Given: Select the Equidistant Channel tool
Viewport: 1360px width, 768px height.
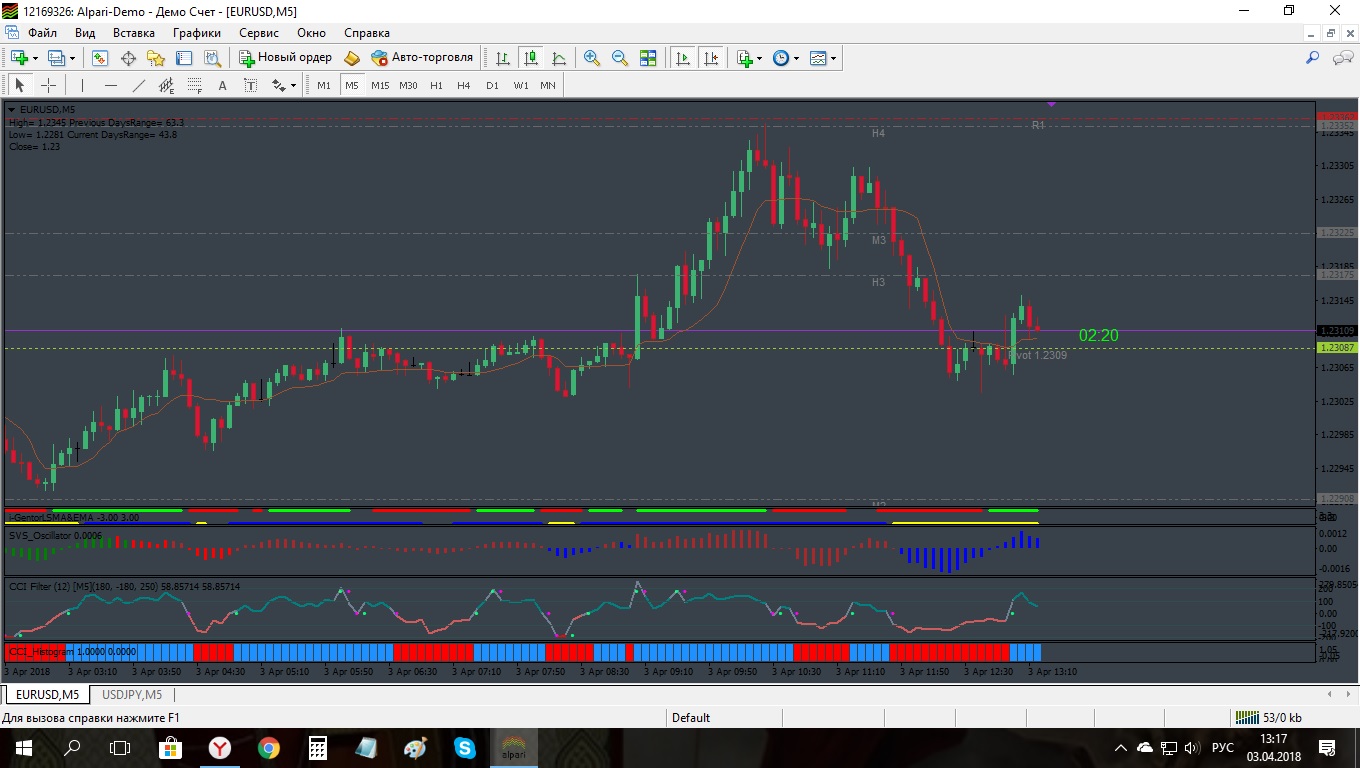Looking at the screenshot, I should [166, 85].
